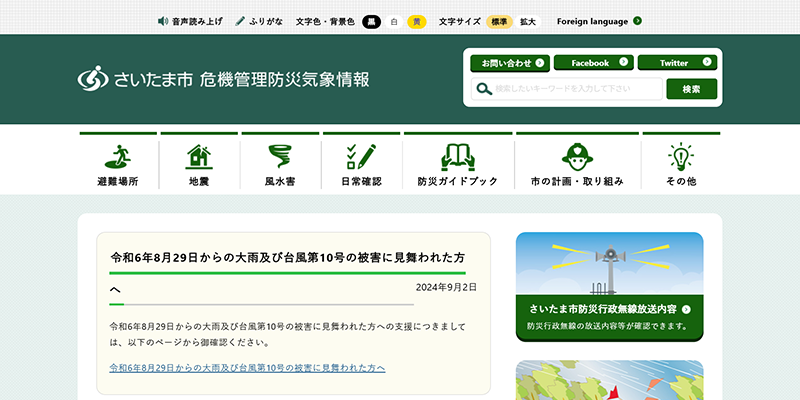Set text size to 標準
The height and width of the screenshot is (400, 800).
[499, 21]
